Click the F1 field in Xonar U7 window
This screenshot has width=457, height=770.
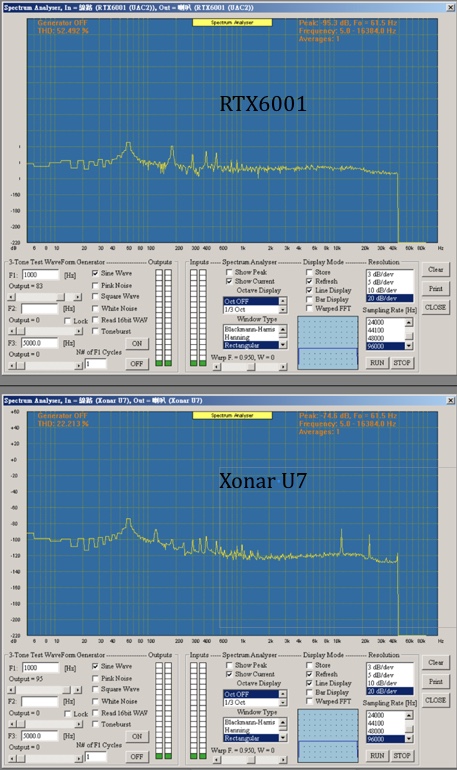(x=40, y=668)
